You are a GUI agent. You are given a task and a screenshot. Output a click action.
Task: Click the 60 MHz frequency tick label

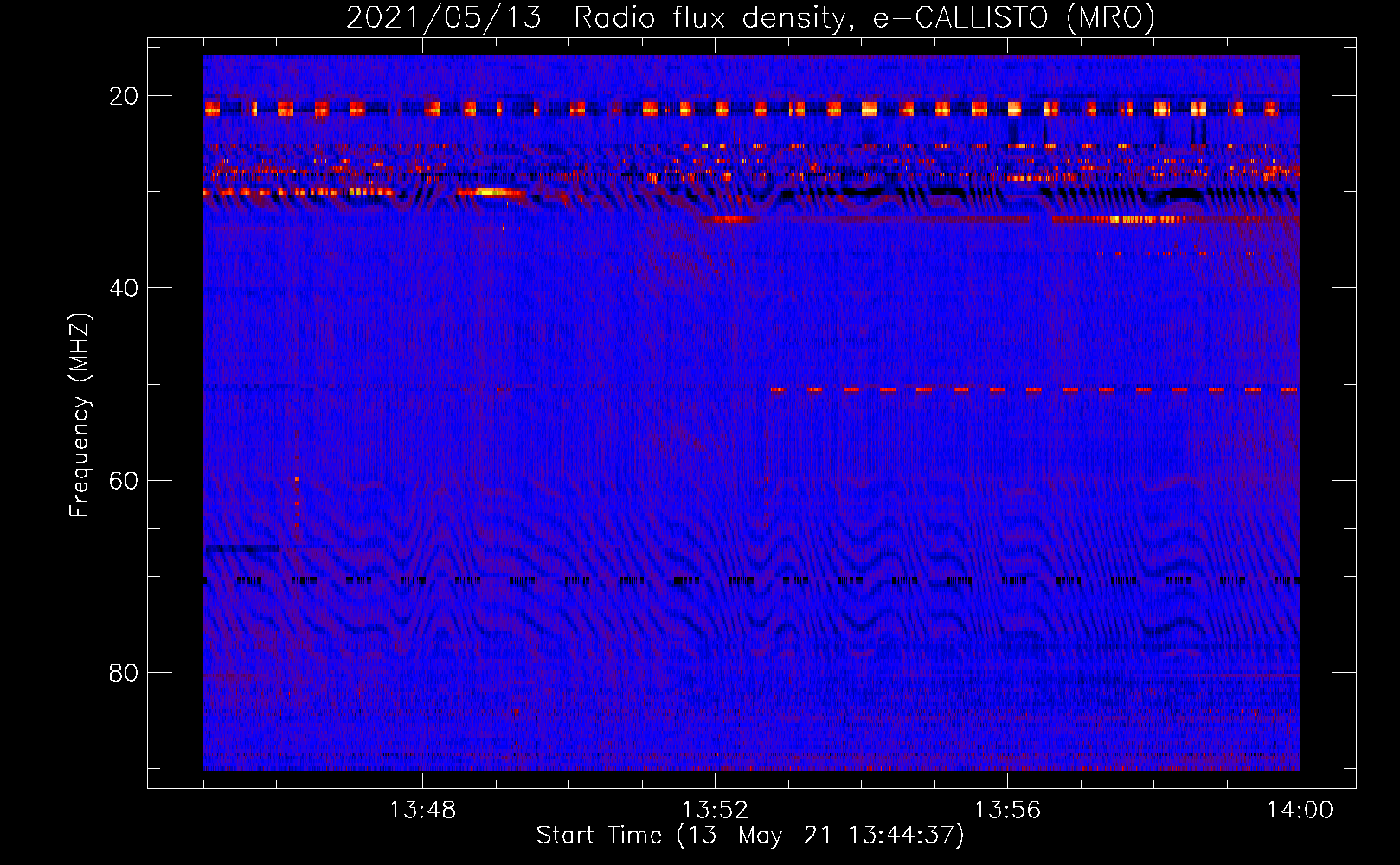[124, 481]
